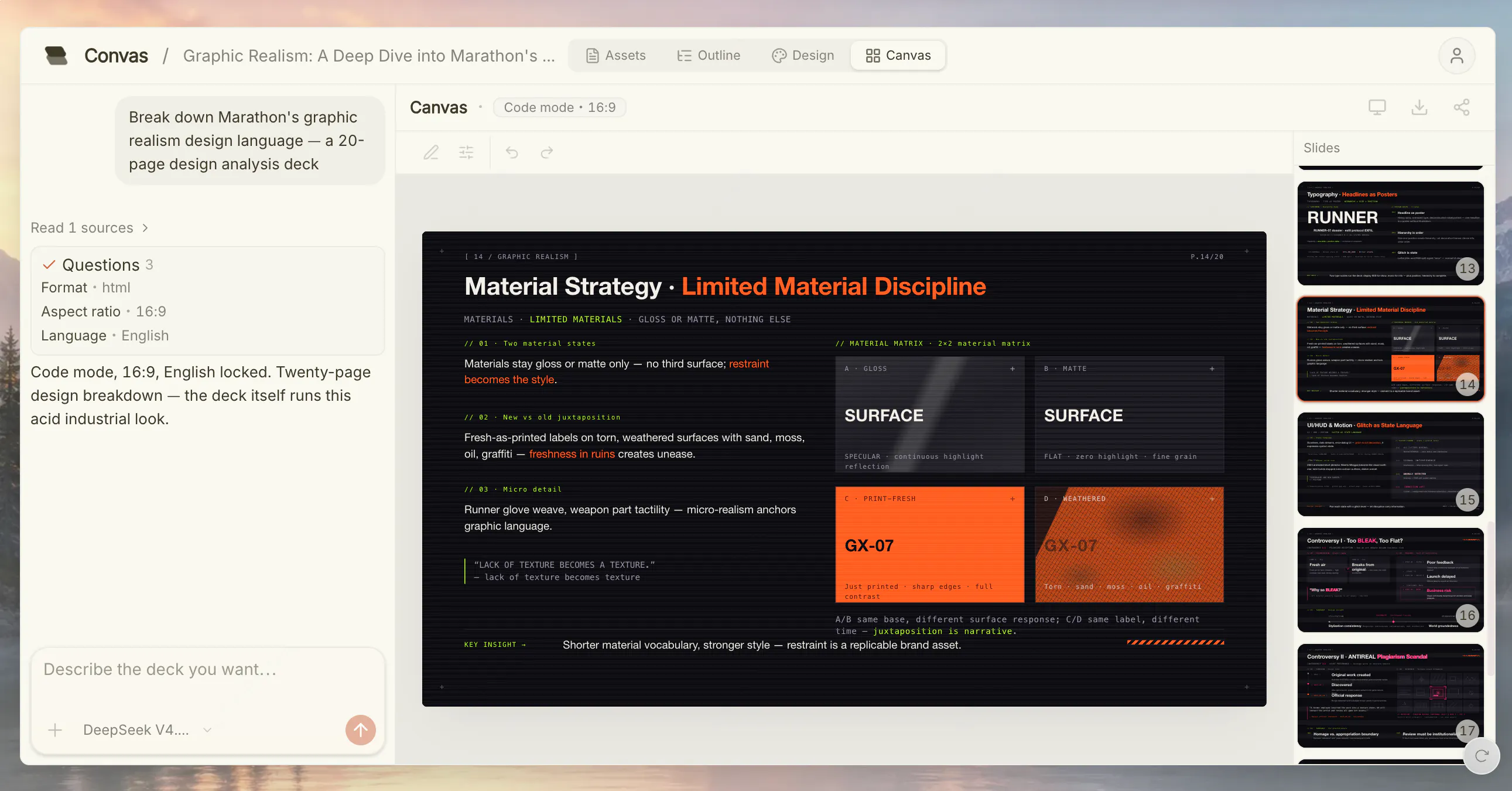Click the download deck icon
The image size is (1512, 791).
coord(1419,107)
